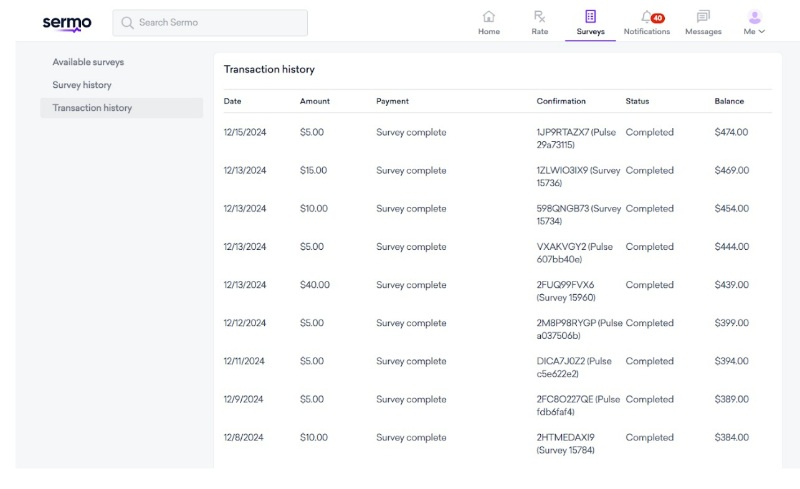The image size is (800, 489).
Task: Click the $469.00 balance cell
Action: coord(732,170)
